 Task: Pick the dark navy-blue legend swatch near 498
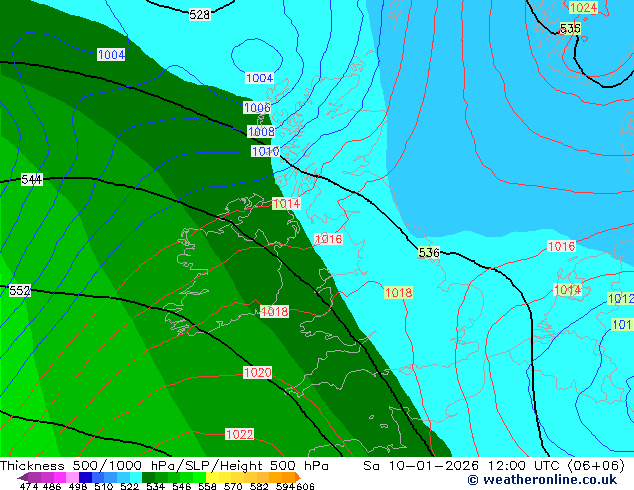click(85, 477)
